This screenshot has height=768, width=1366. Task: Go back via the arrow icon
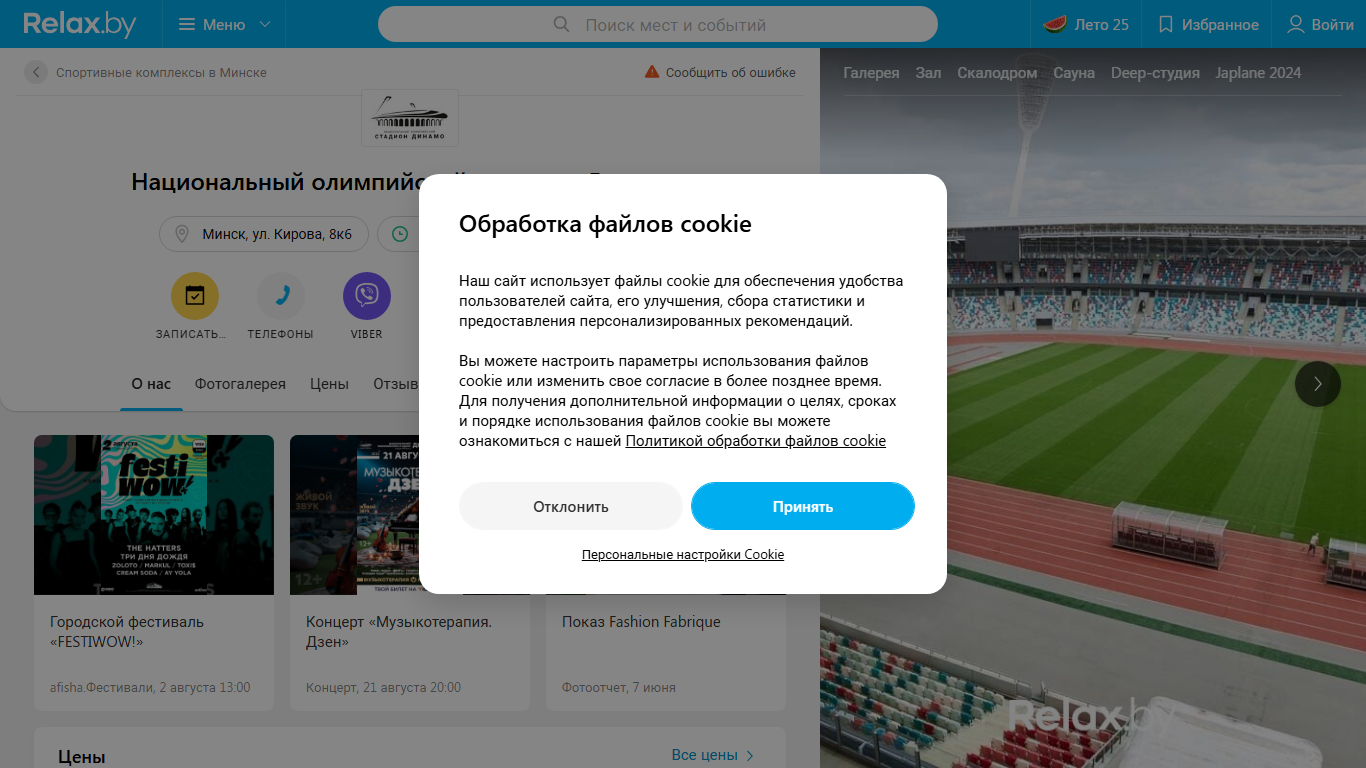(x=36, y=72)
